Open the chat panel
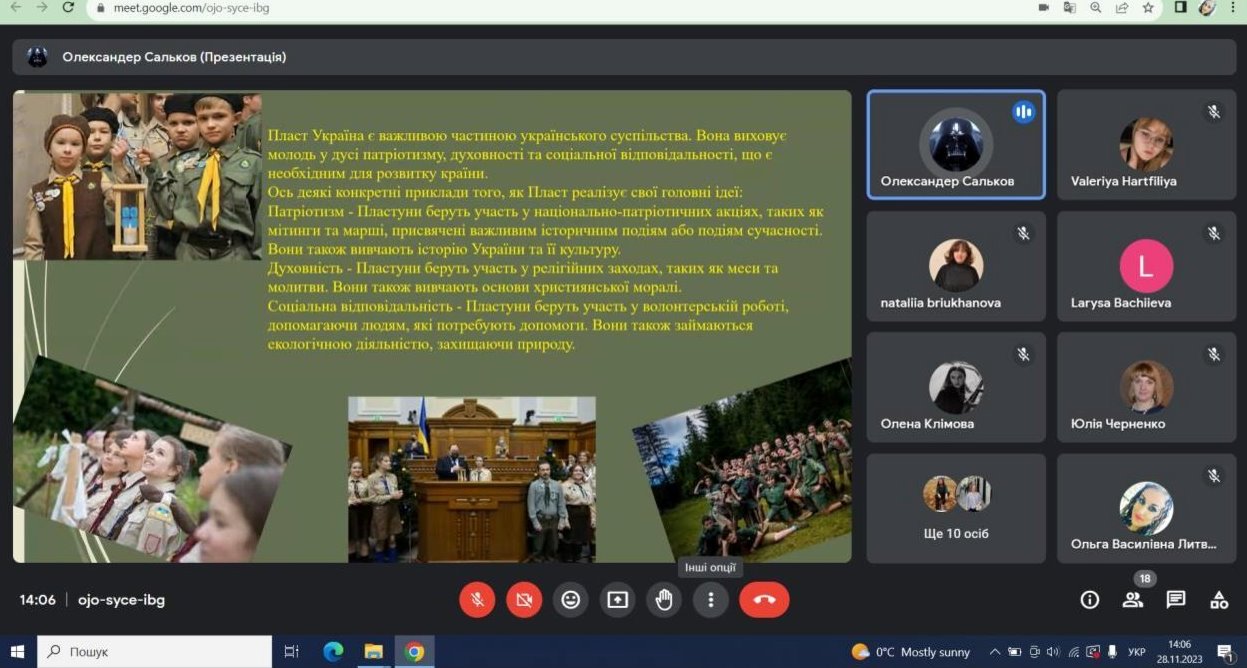Image resolution: width=1247 pixels, height=668 pixels. pos(1176,600)
